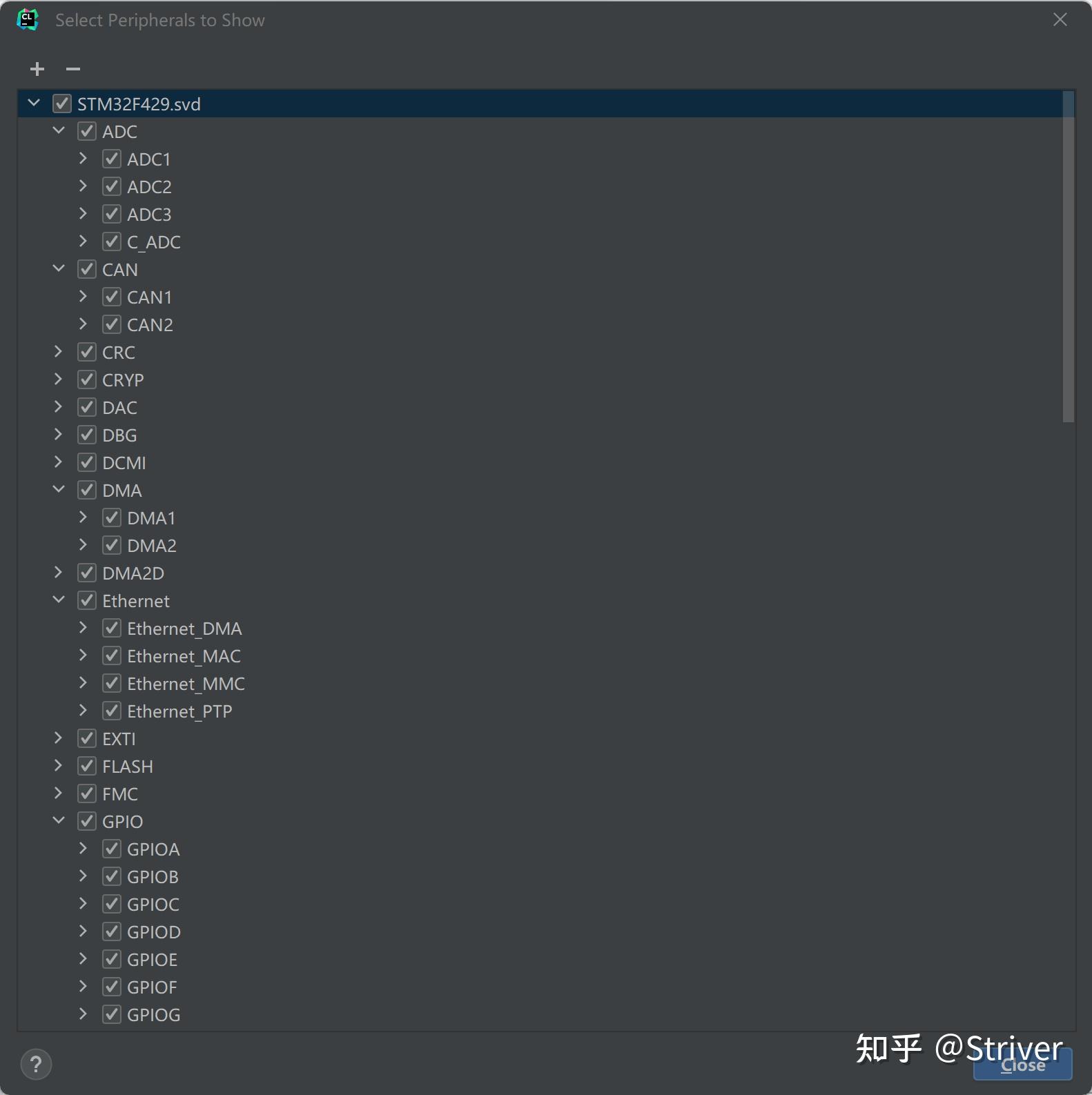Image resolution: width=1092 pixels, height=1095 pixels.
Task: Expand the ADC2 node
Action: 83,186
